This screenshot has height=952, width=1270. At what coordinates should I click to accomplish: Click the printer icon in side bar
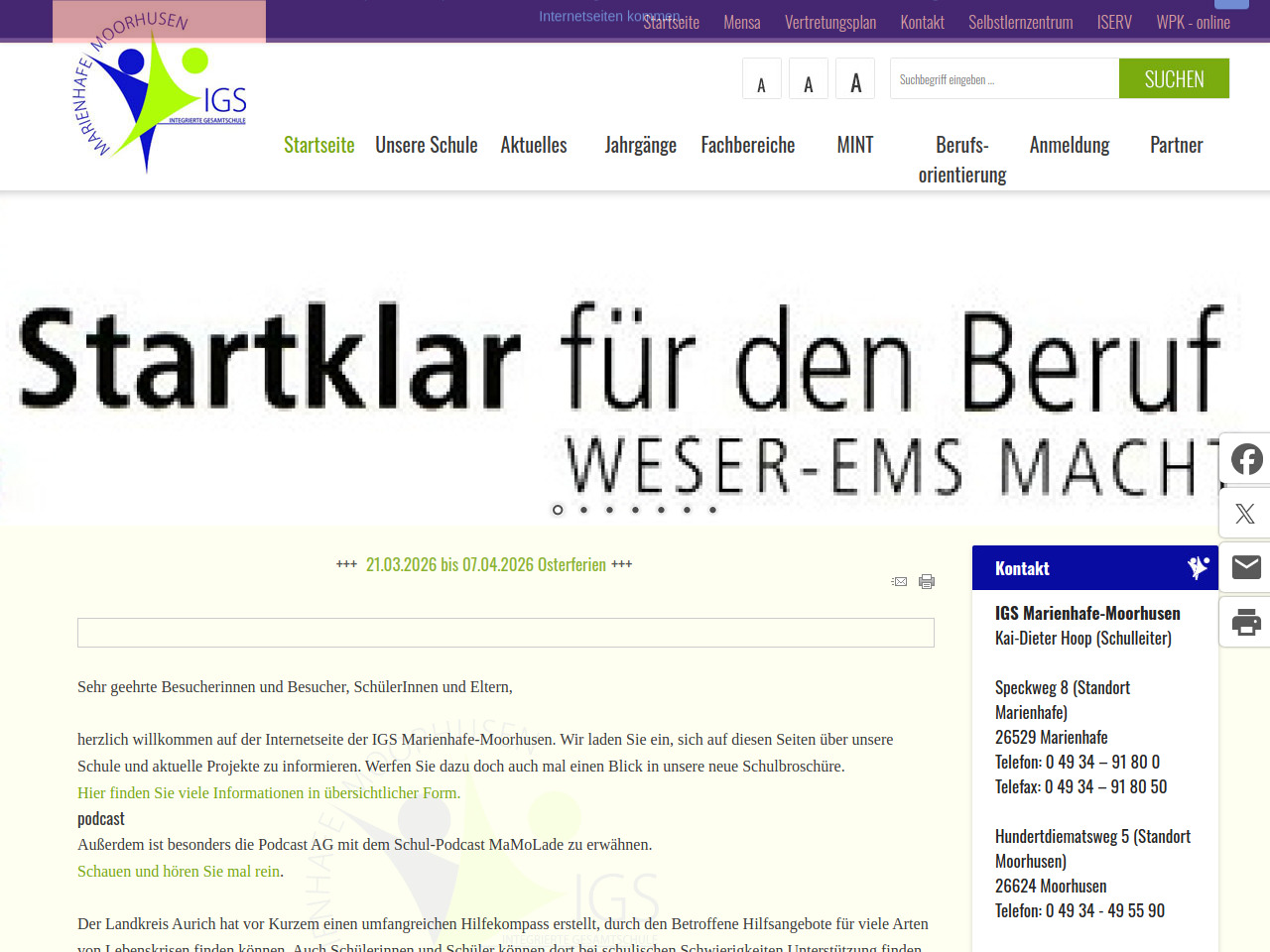coord(1246,623)
